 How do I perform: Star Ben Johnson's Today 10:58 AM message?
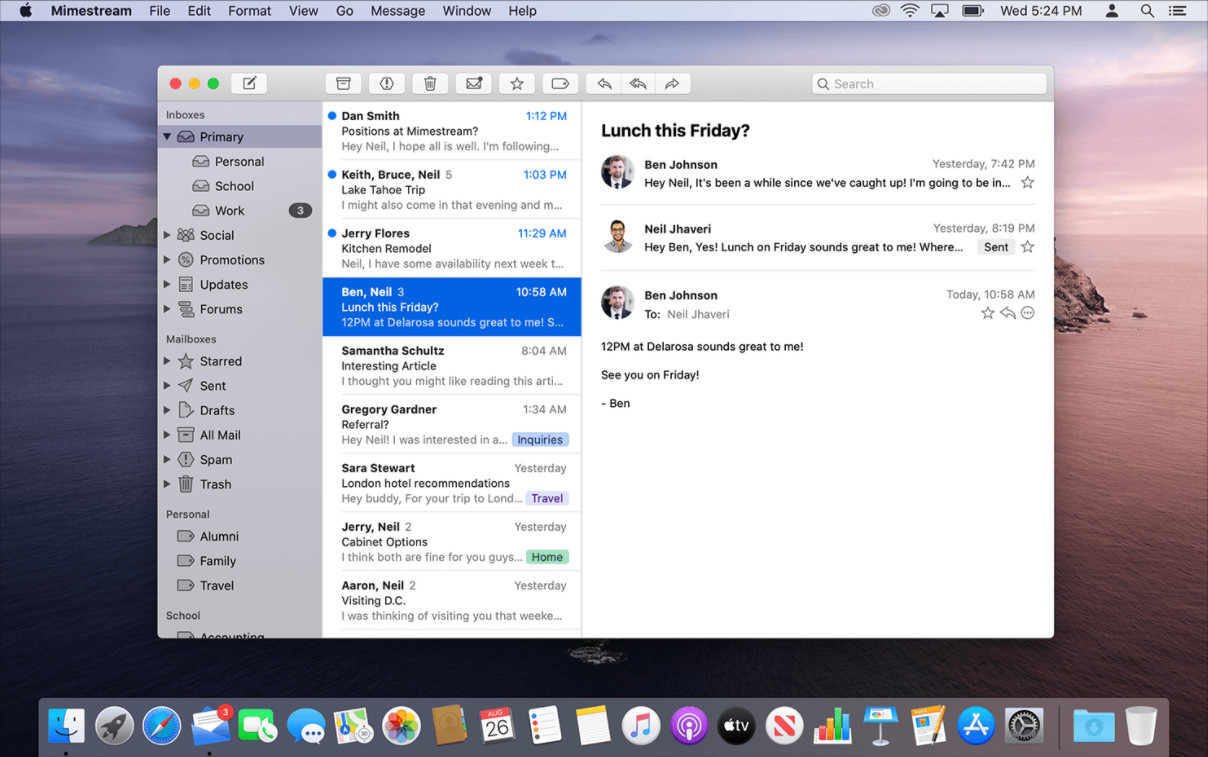pos(988,313)
